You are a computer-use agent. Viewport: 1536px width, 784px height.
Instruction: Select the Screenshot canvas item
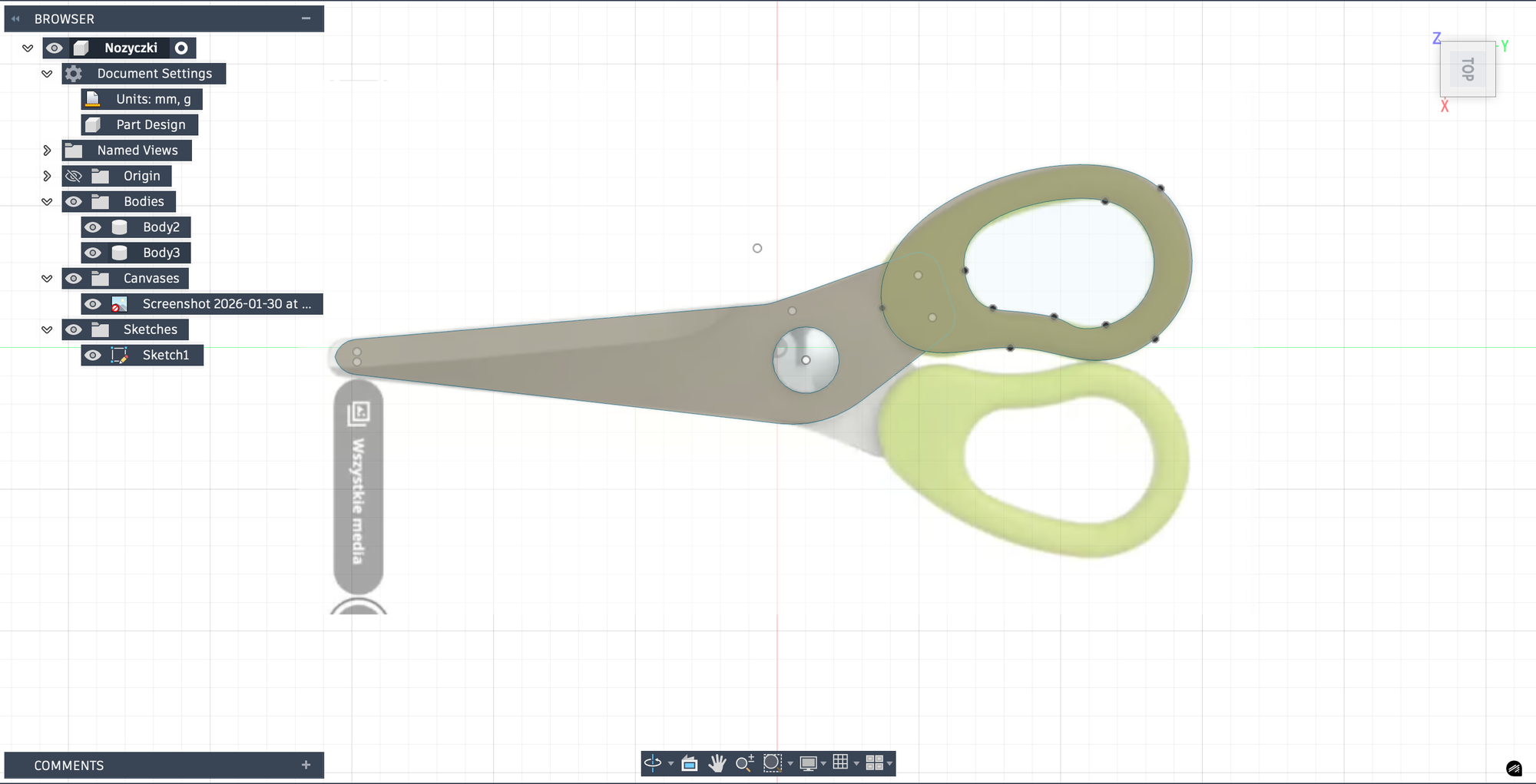226,304
